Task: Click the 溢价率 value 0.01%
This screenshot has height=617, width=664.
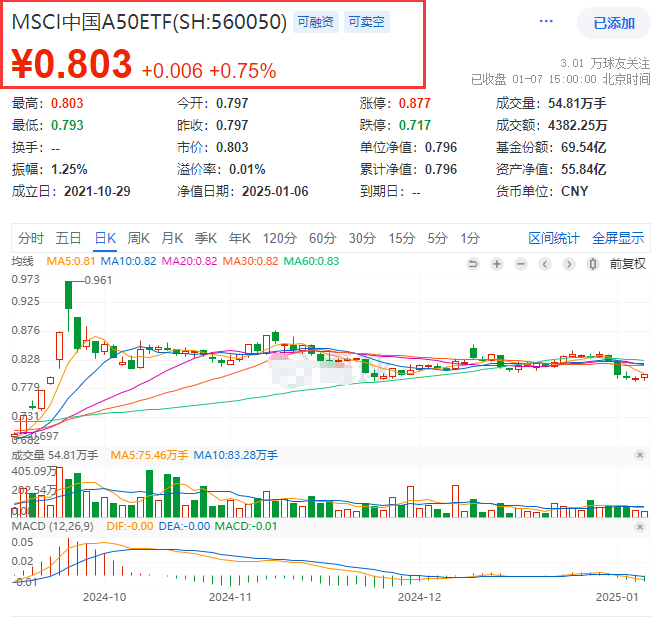Action: coord(247,169)
